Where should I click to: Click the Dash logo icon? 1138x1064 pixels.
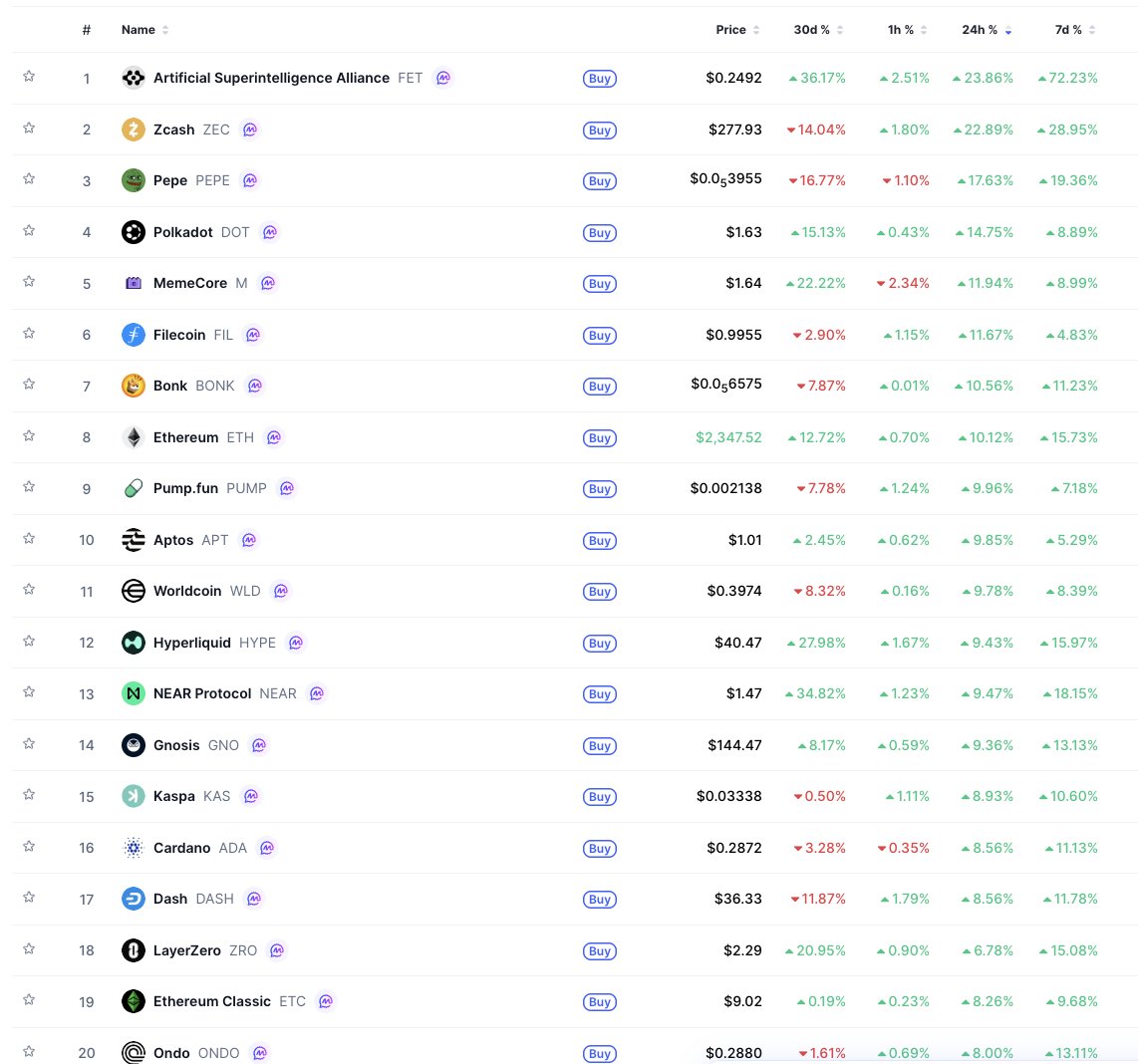click(134, 899)
